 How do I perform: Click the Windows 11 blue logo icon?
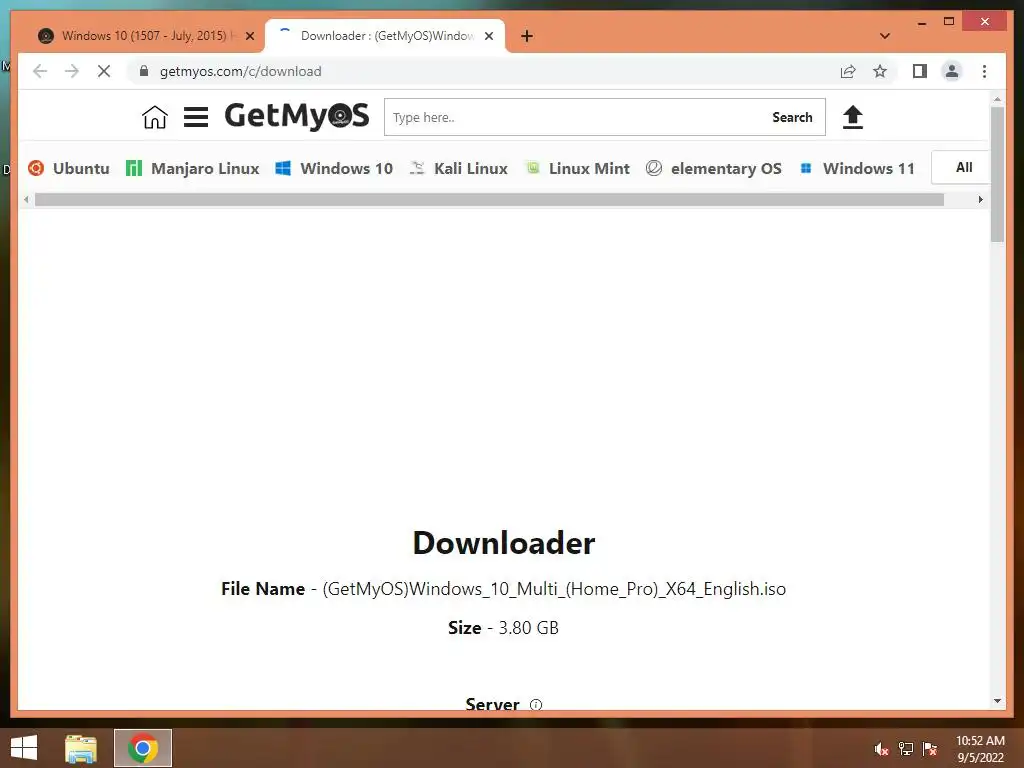806,168
